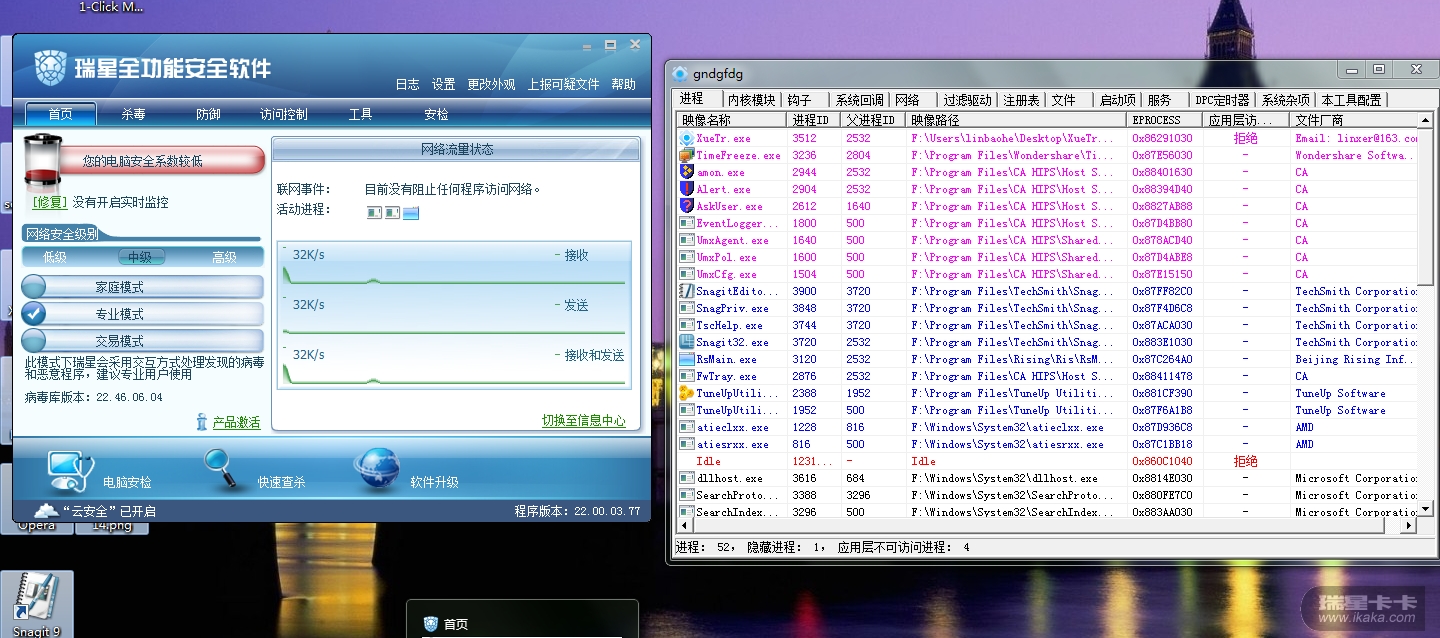
Task: Click the 电脑安检 computer checkup icon
Action: pos(72,468)
